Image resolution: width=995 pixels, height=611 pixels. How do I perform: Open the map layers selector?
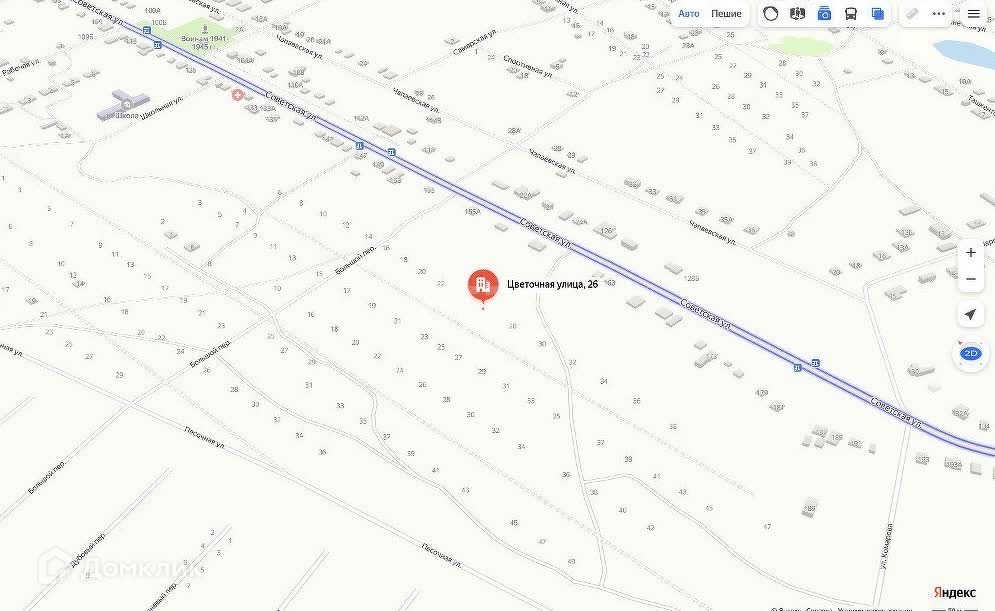878,13
